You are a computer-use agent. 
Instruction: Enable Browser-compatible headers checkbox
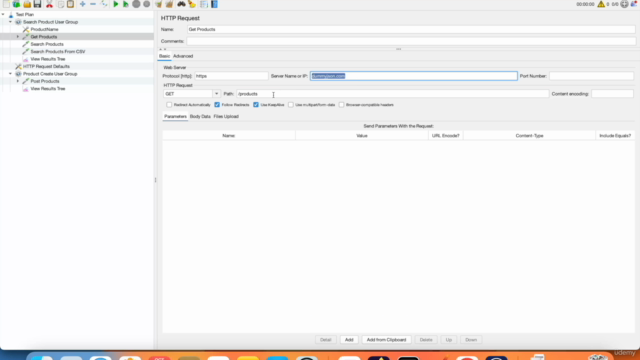[x=342, y=105]
